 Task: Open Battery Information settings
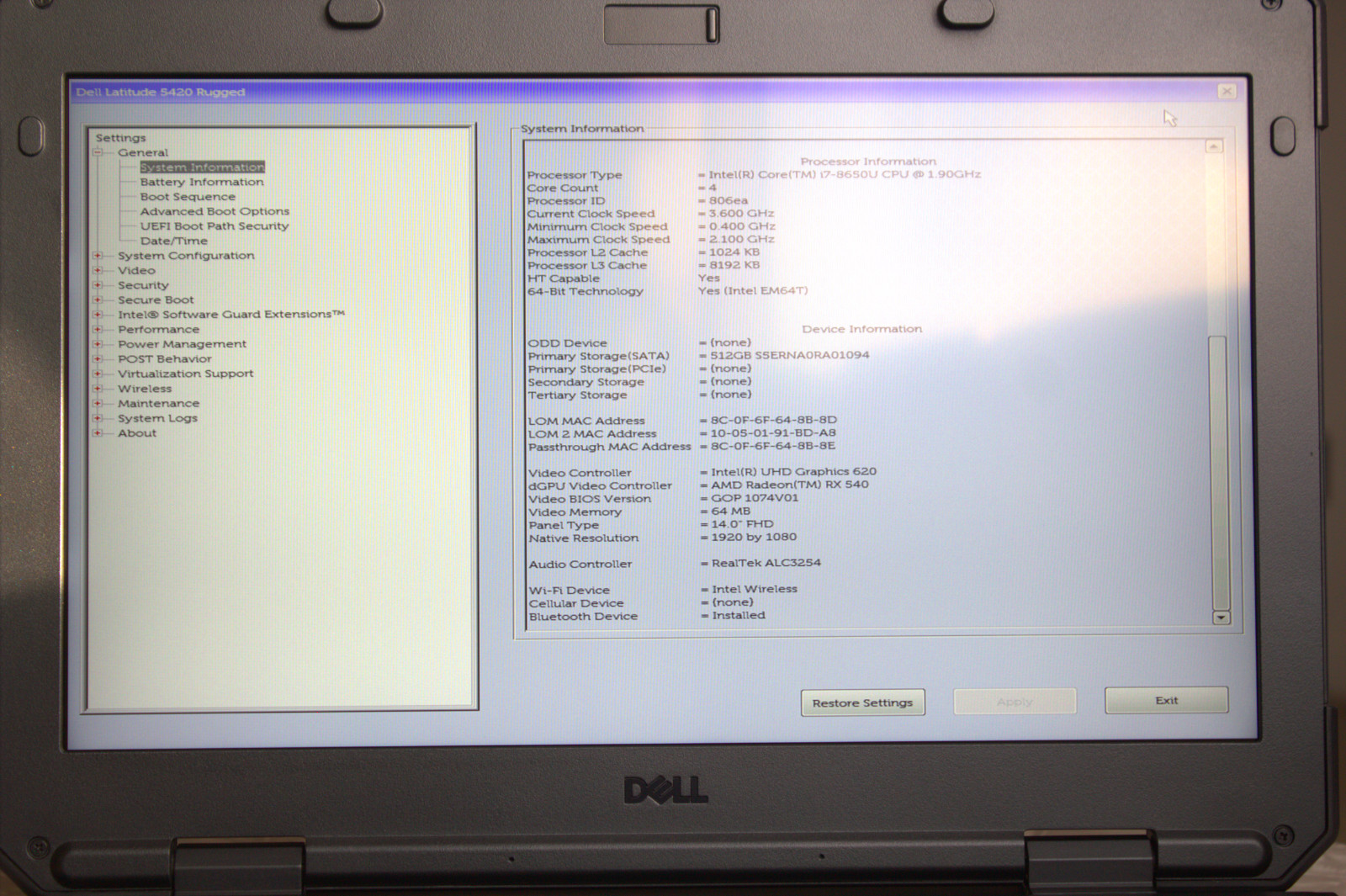(202, 182)
